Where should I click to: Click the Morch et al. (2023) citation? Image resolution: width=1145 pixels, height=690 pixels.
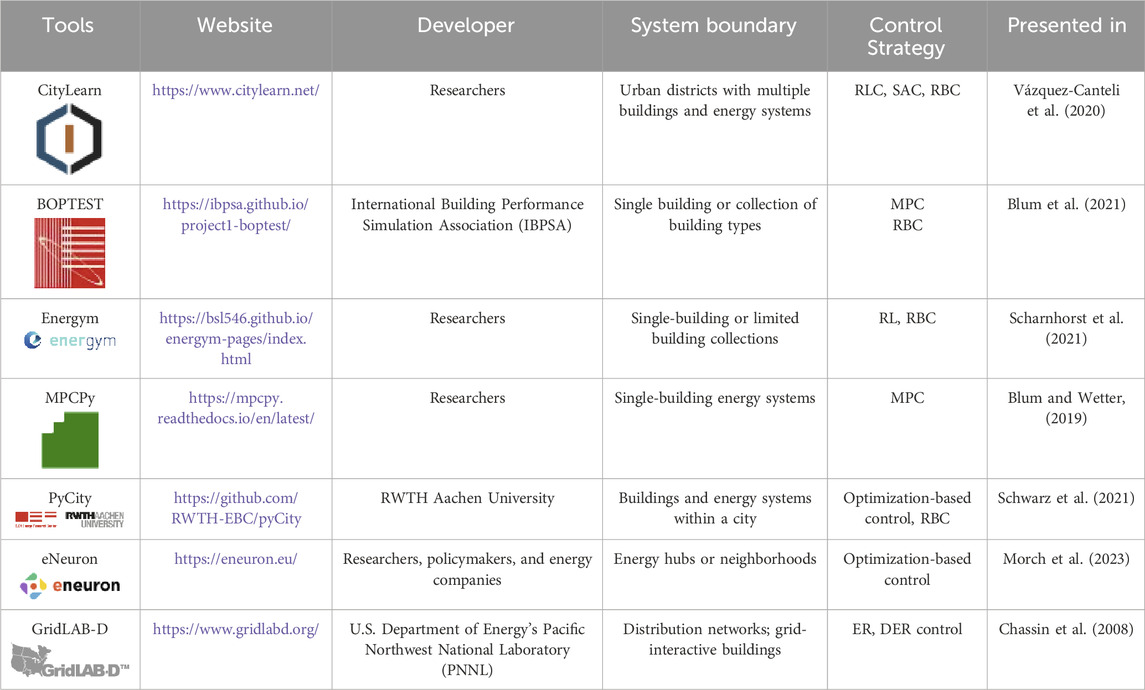(1066, 559)
